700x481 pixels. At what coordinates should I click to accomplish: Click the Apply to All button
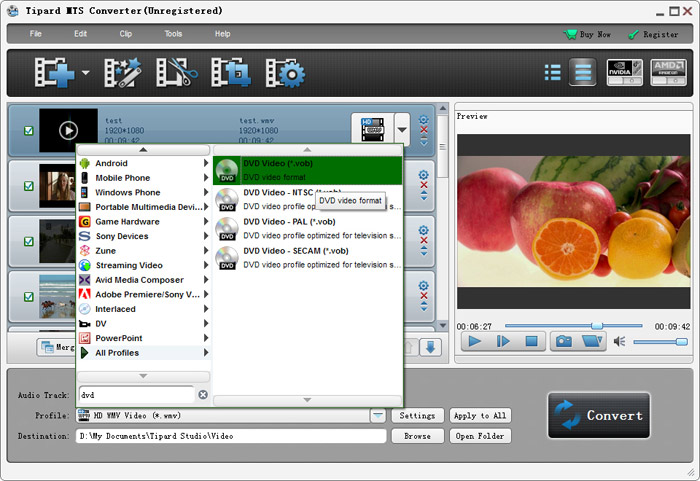tap(480, 416)
